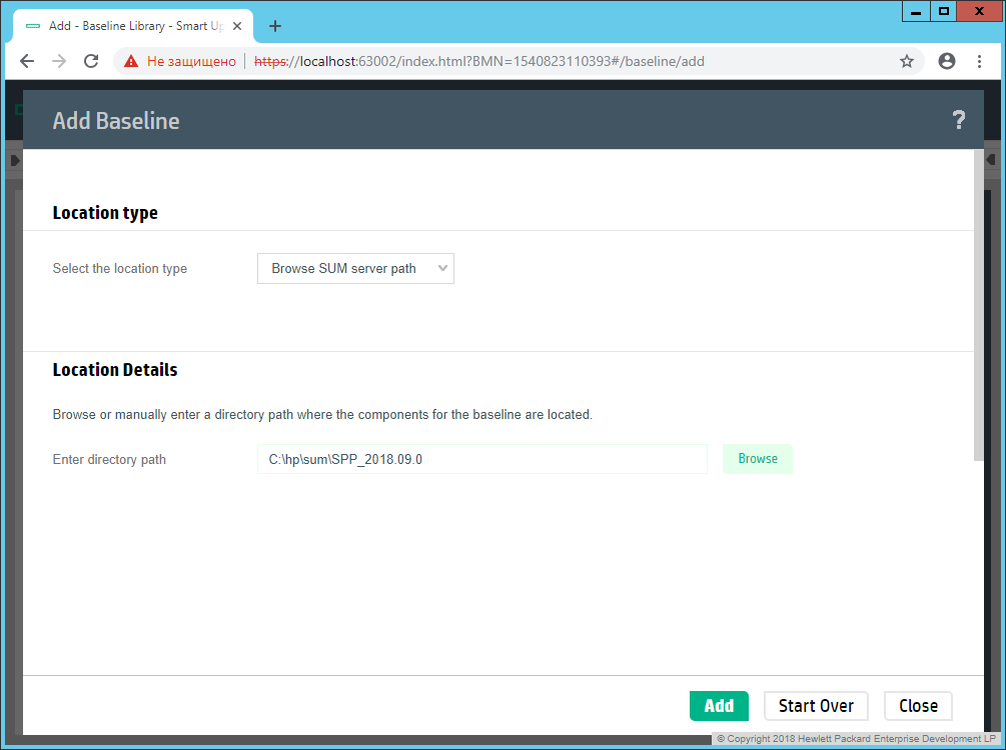Open a new browser tab
Screen dimensions: 1006x750
(275, 26)
